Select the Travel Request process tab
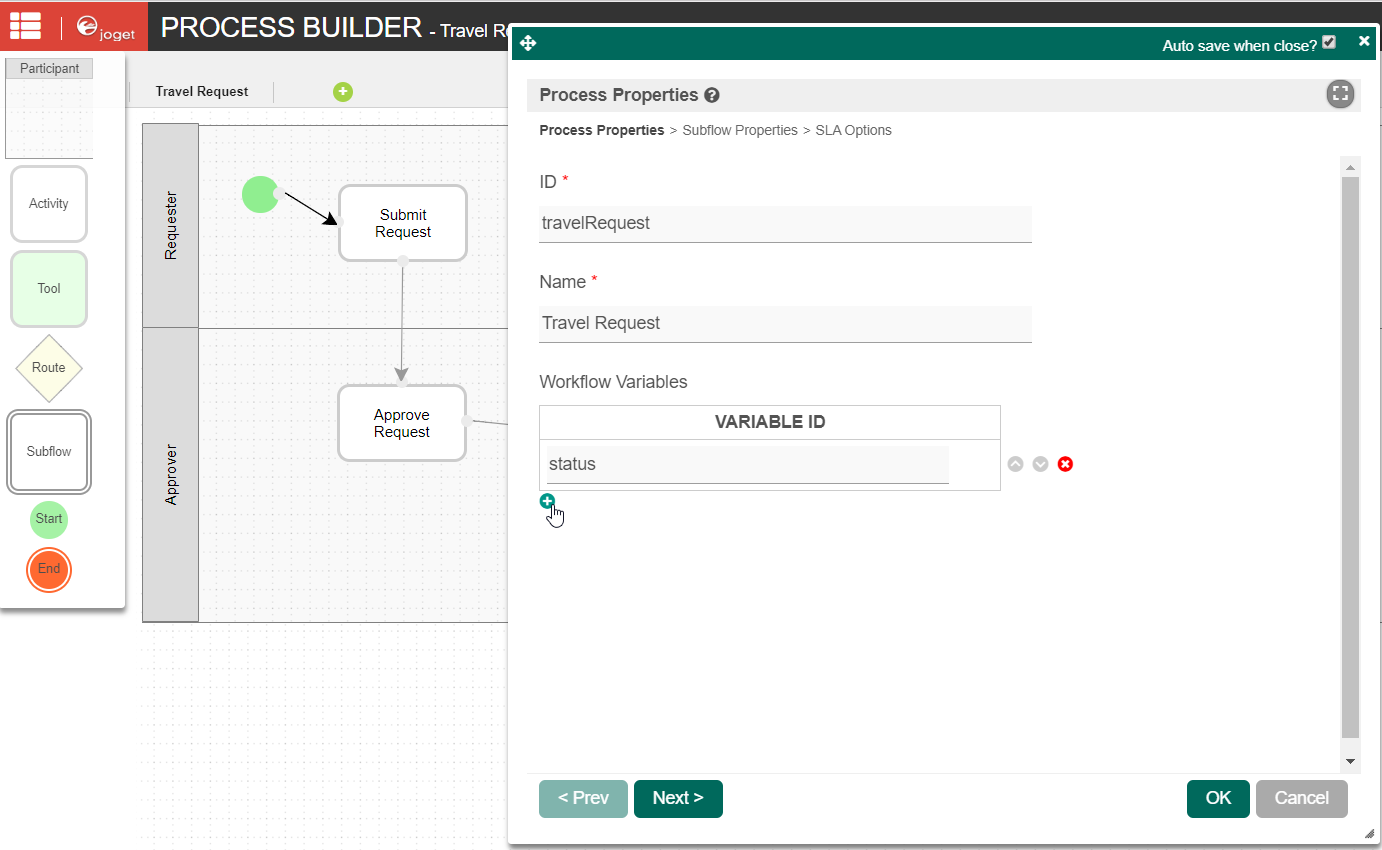 202,92
